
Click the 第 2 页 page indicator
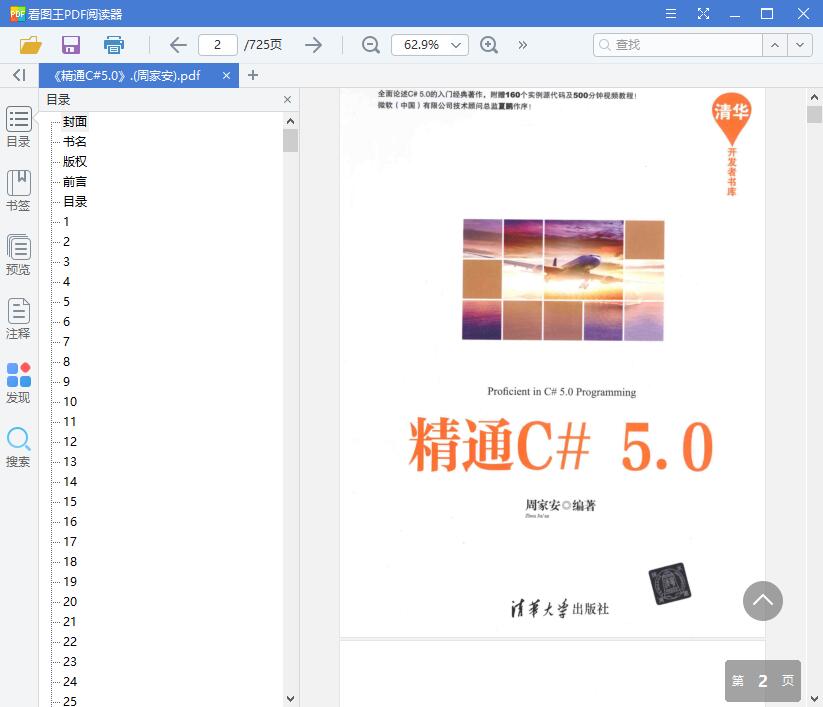tap(763, 681)
